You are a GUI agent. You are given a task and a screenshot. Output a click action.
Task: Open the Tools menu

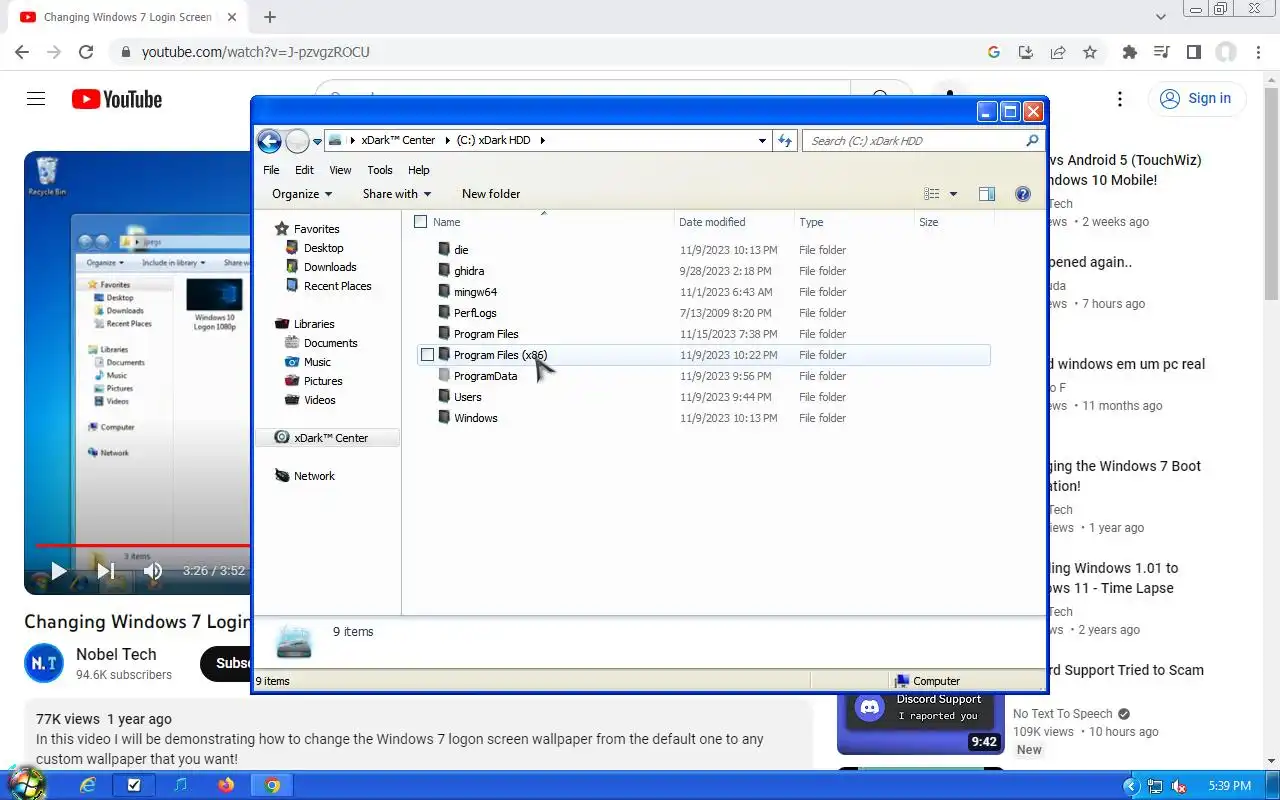tap(380, 170)
